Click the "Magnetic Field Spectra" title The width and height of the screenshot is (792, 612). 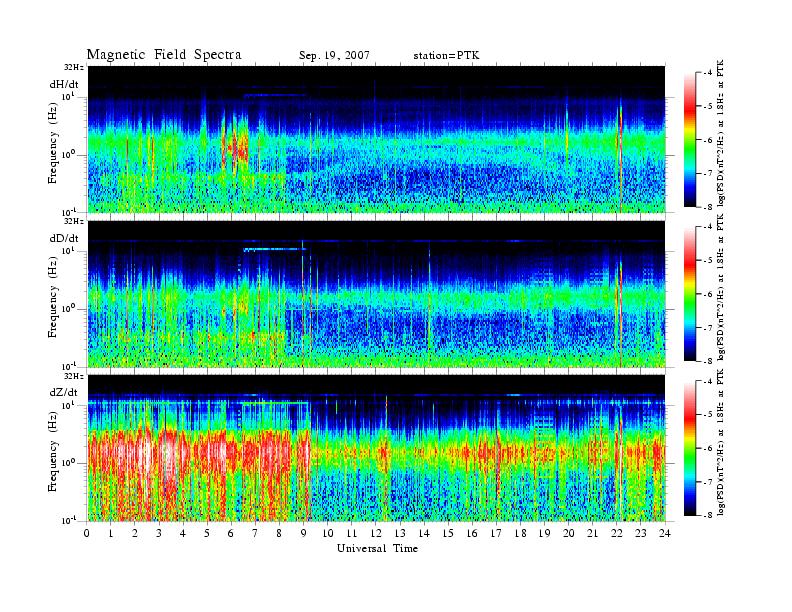coord(164,55)
